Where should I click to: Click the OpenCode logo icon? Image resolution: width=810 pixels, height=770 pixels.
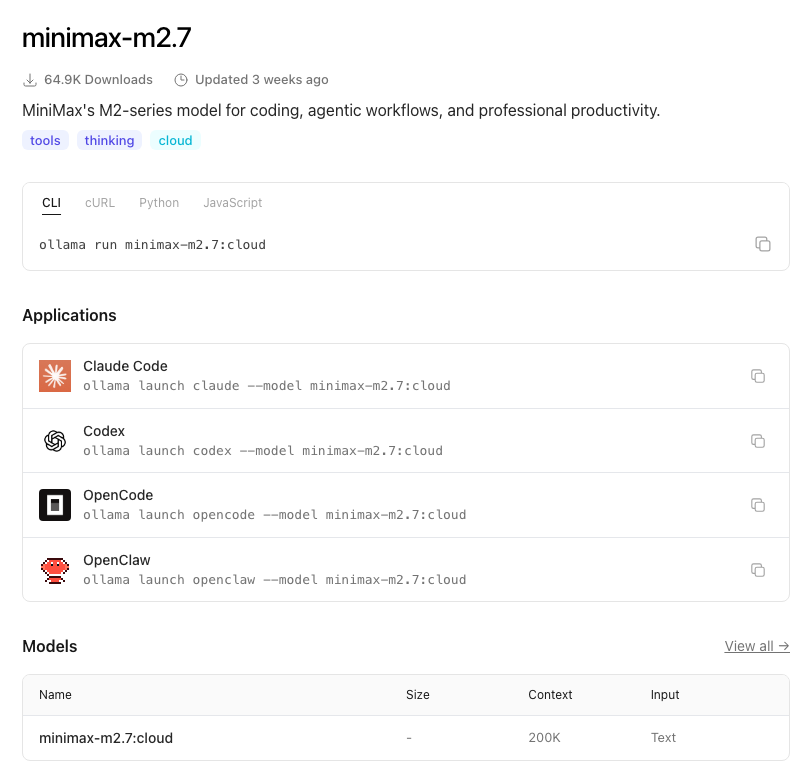(x=55, y=505)
